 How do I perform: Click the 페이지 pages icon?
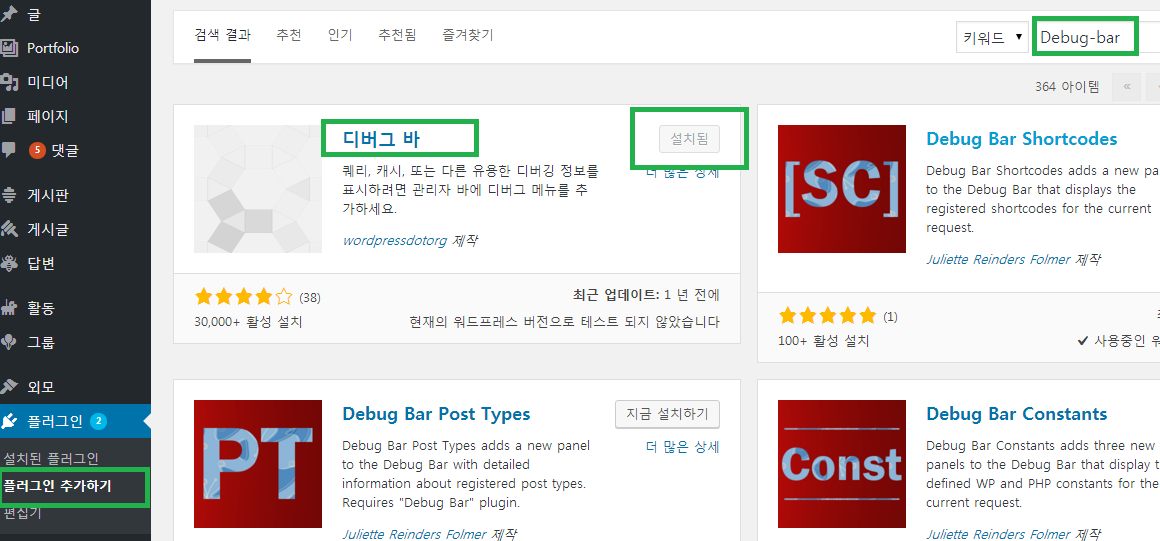[8, 116]
